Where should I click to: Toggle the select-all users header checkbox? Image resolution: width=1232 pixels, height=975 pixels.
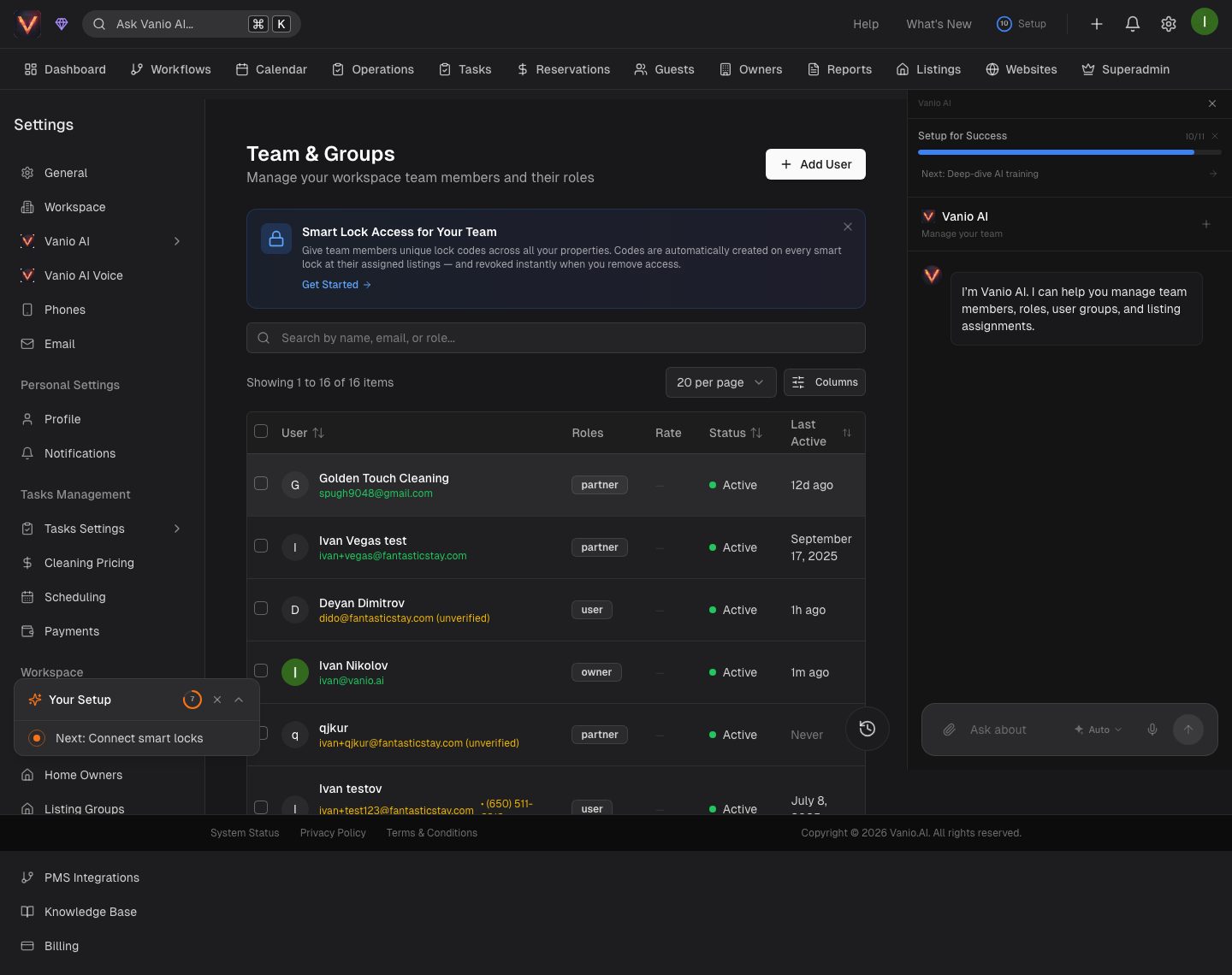(x=261, y=431)
